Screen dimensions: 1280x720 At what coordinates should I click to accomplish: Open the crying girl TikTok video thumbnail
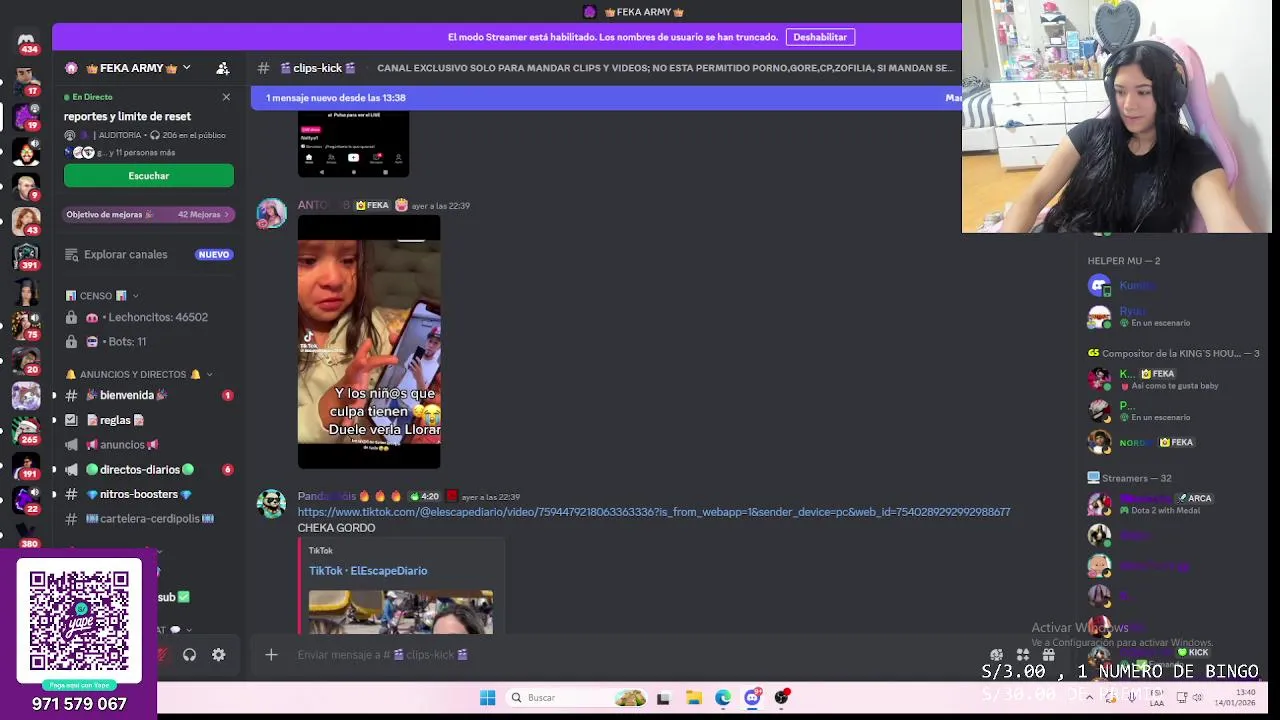(x=369, y=342)
